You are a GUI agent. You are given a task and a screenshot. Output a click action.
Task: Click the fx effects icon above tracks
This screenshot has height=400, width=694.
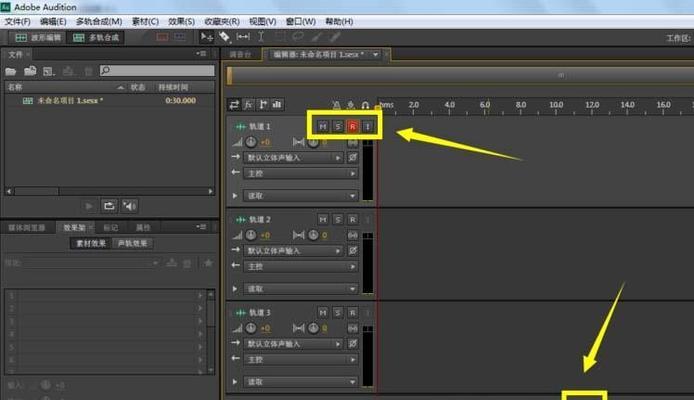click(247, 104)
